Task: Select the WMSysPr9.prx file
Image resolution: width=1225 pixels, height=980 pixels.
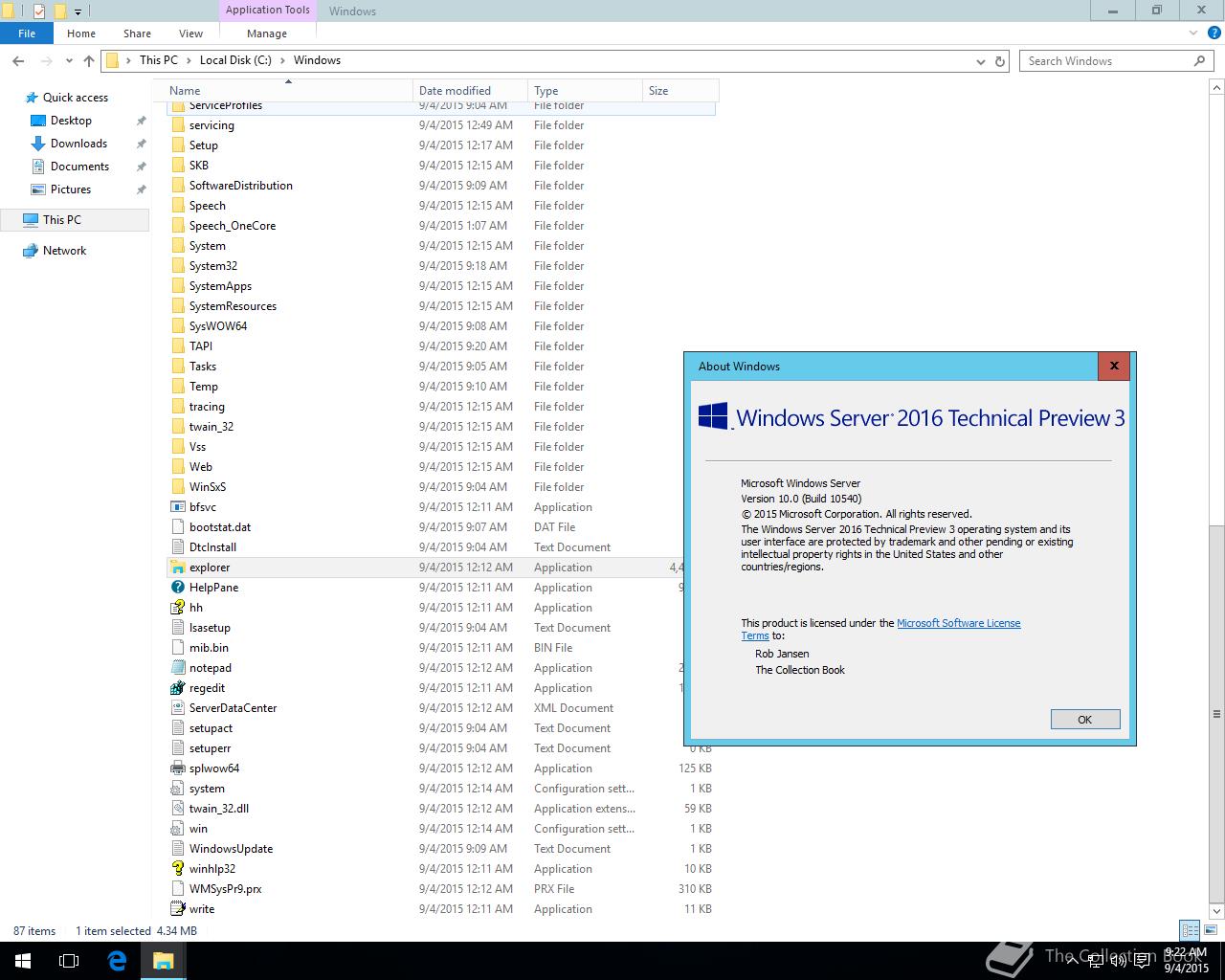Action: point(441,889)
